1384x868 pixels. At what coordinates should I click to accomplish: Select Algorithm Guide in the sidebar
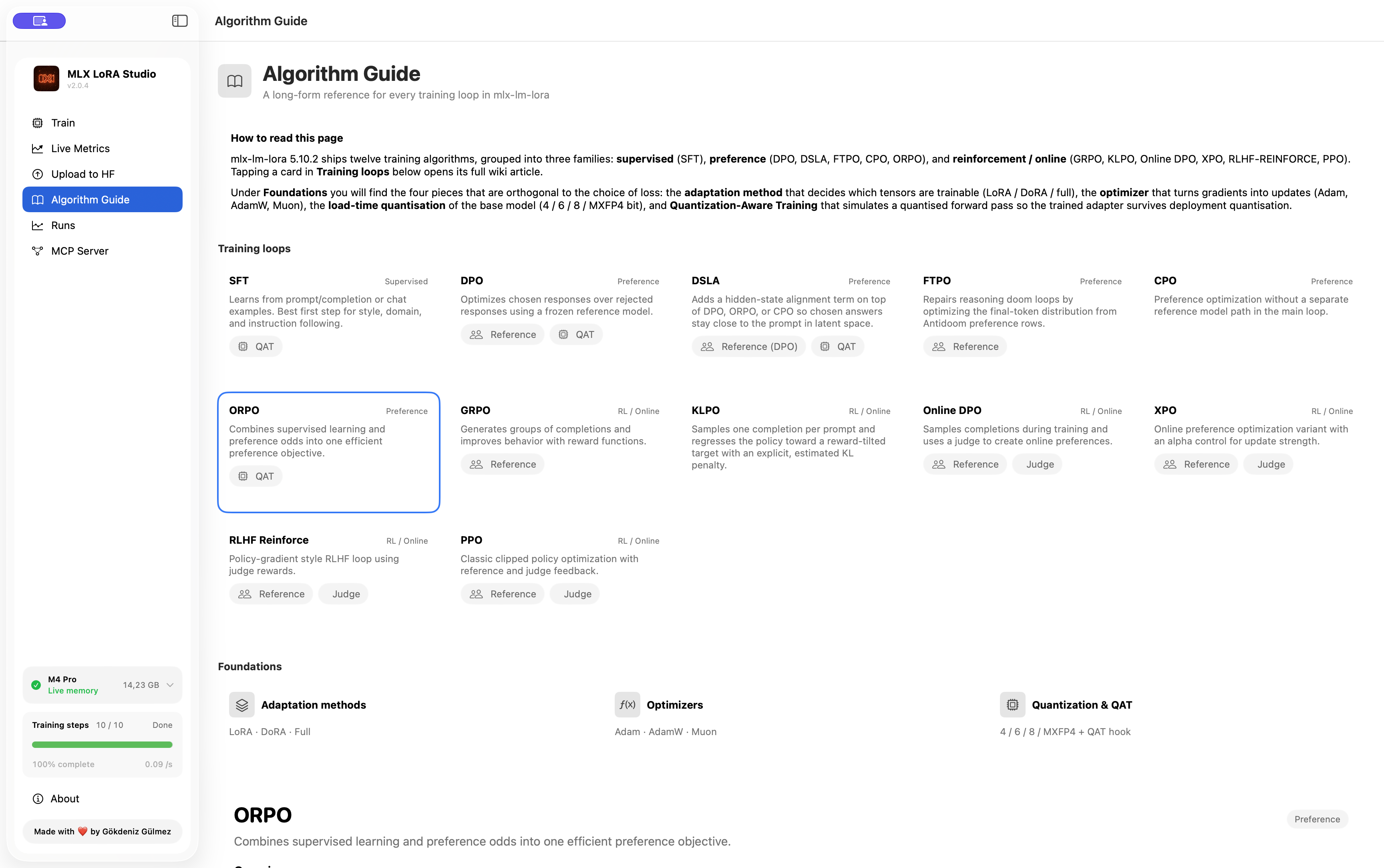coord(102,199)
